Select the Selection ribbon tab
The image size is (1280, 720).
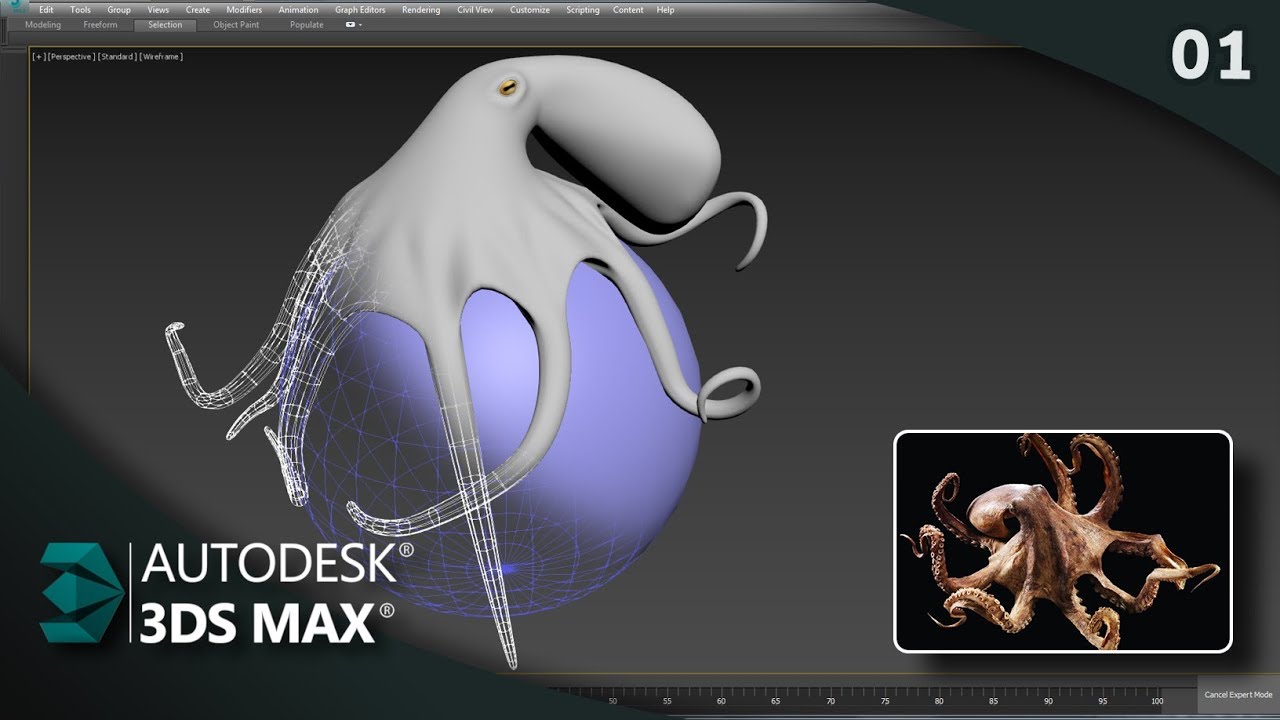pos(165,25)
